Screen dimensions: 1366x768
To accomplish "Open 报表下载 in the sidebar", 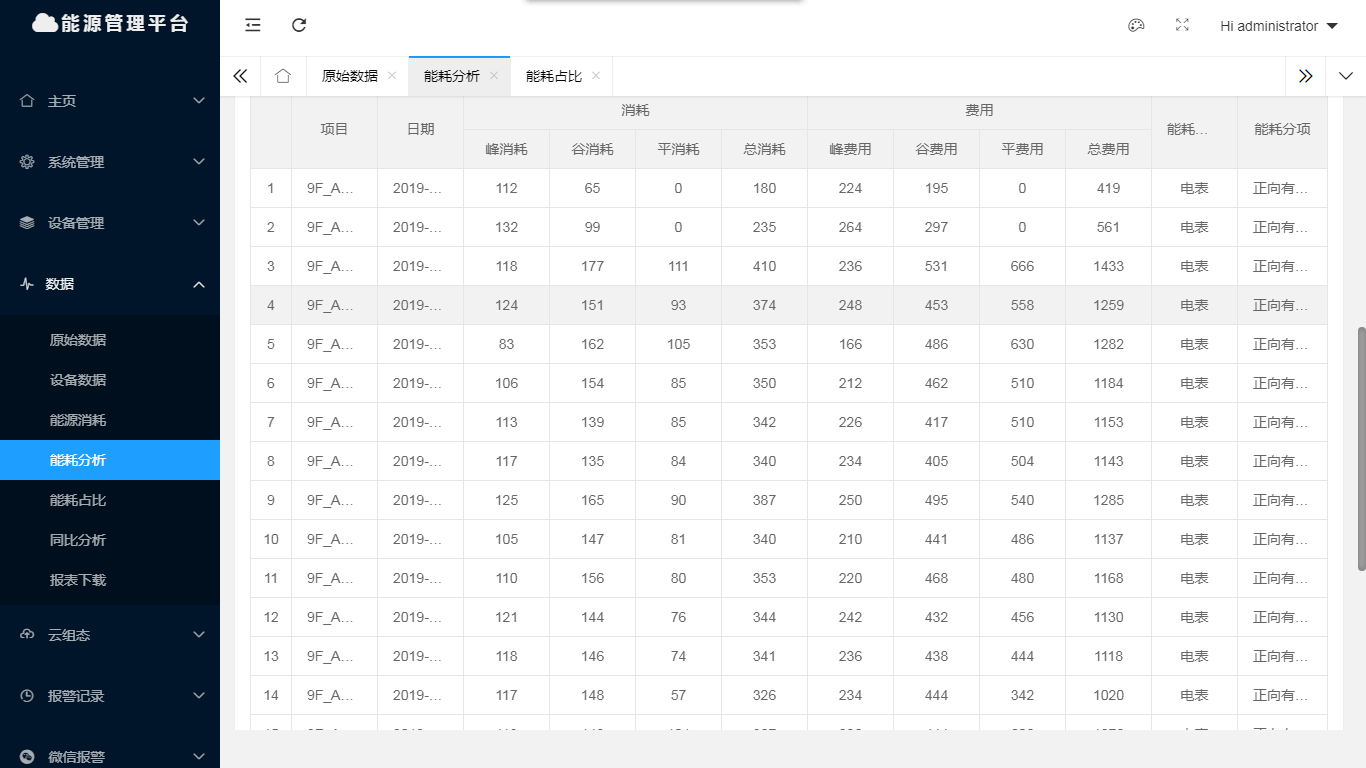I will (78, 580).
